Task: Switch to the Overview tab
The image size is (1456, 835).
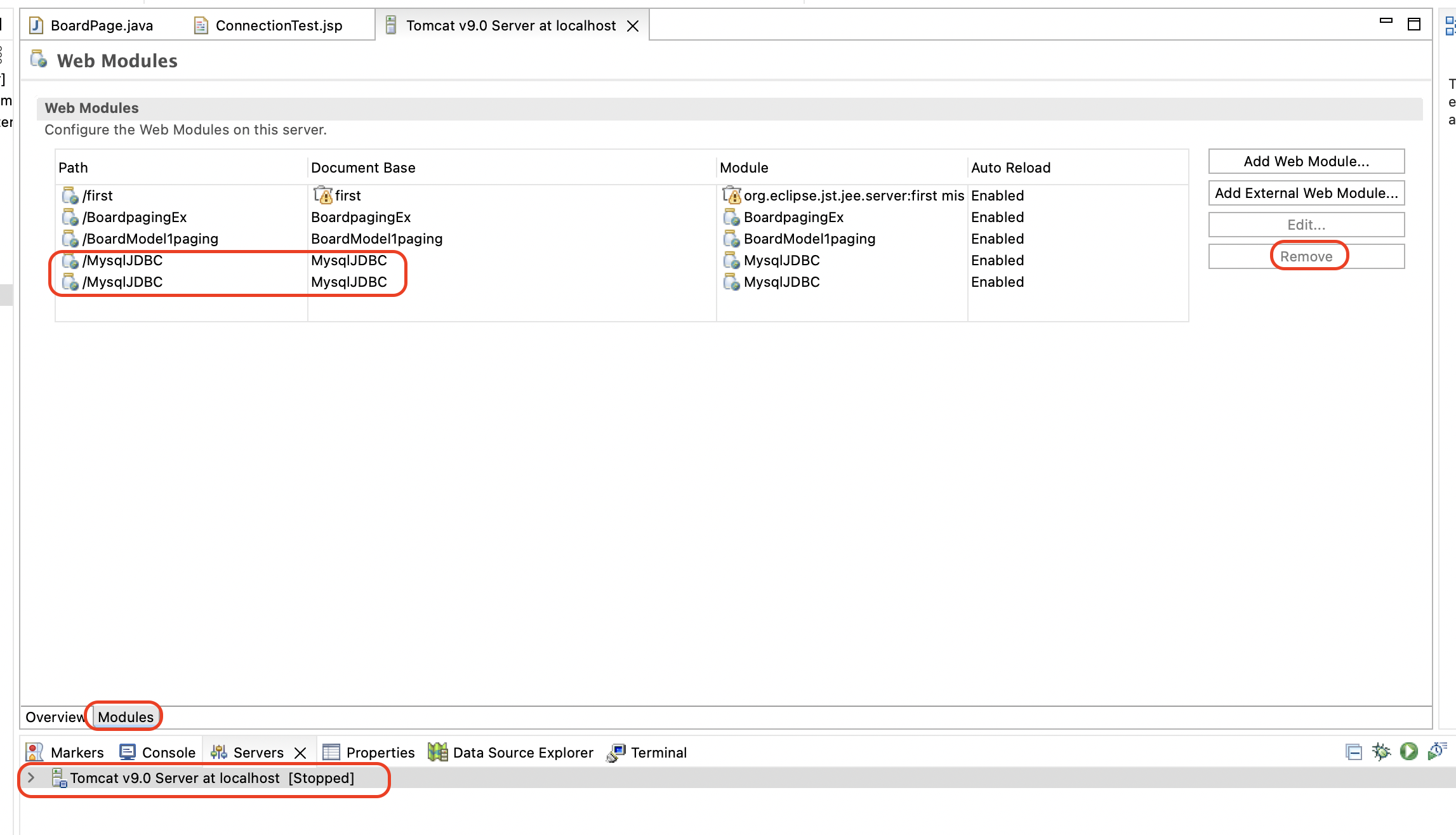Action: 55,717
